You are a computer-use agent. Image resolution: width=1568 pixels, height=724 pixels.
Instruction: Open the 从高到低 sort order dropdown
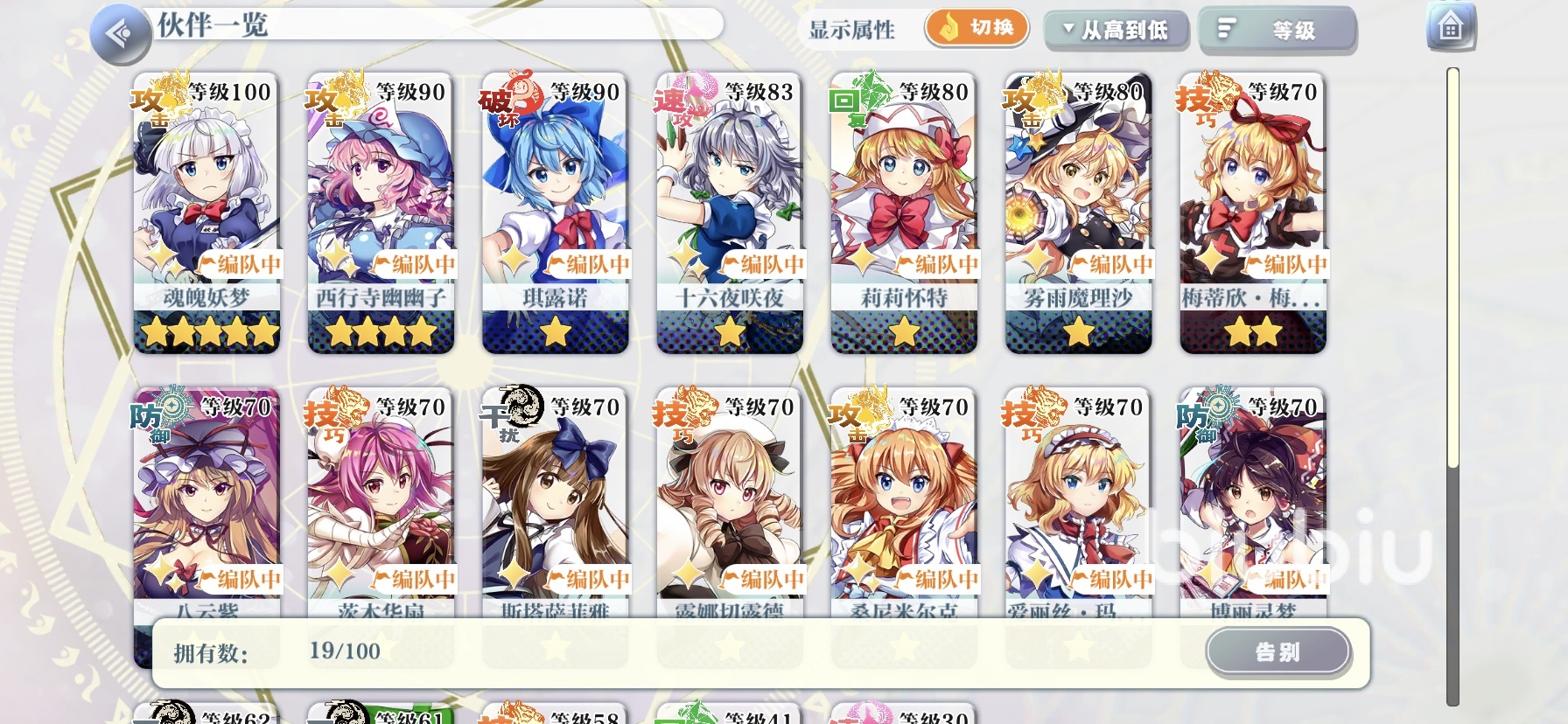pyautogui.click(x=1116, y=30)
